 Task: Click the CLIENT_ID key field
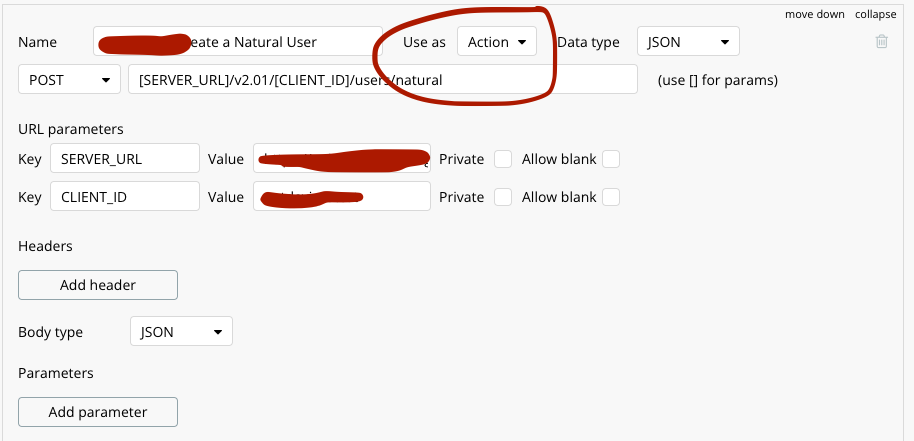(x=125, y=197)
